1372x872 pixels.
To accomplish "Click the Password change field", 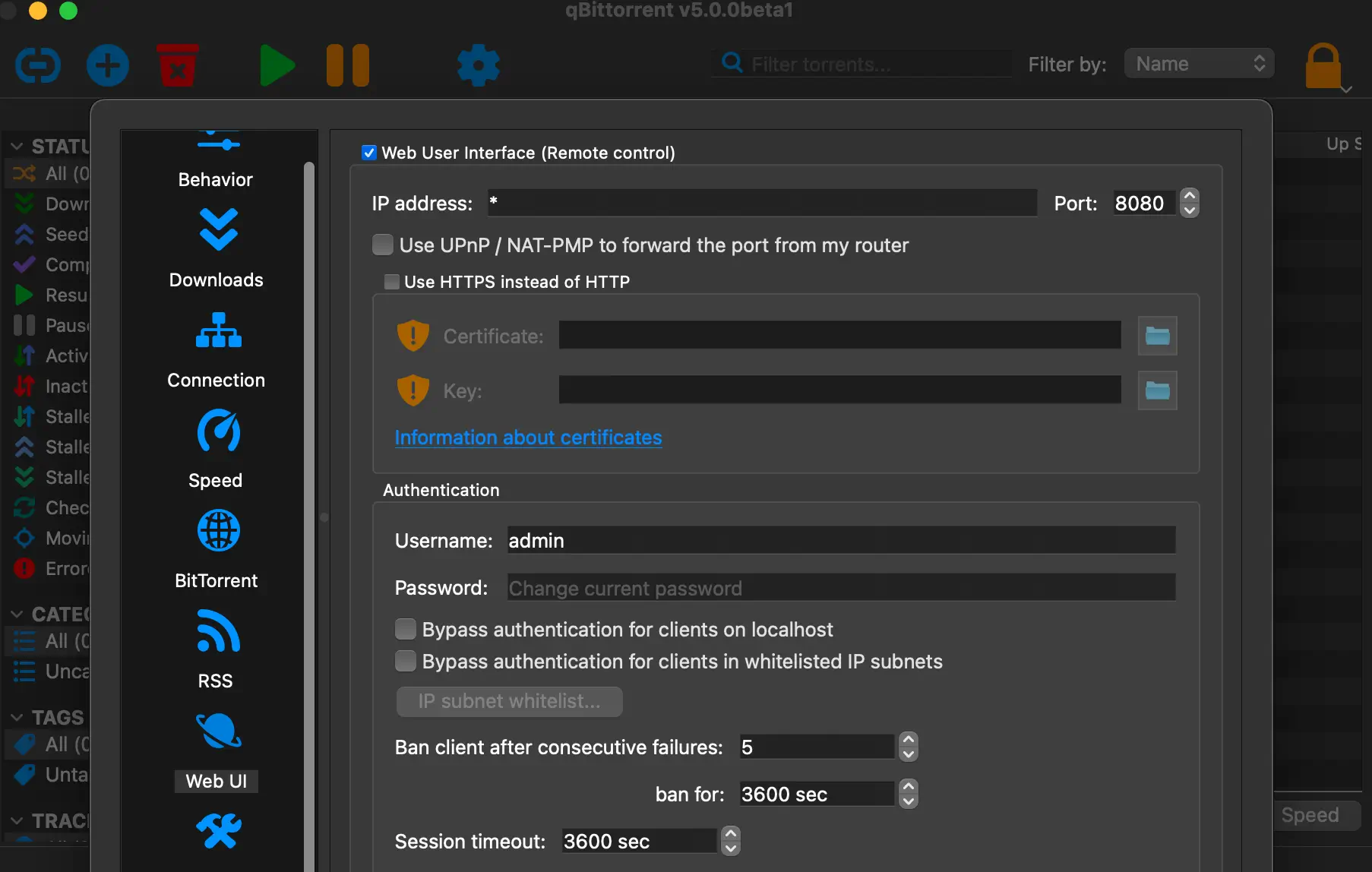I will pyautogui.click(x=841, y=587).
